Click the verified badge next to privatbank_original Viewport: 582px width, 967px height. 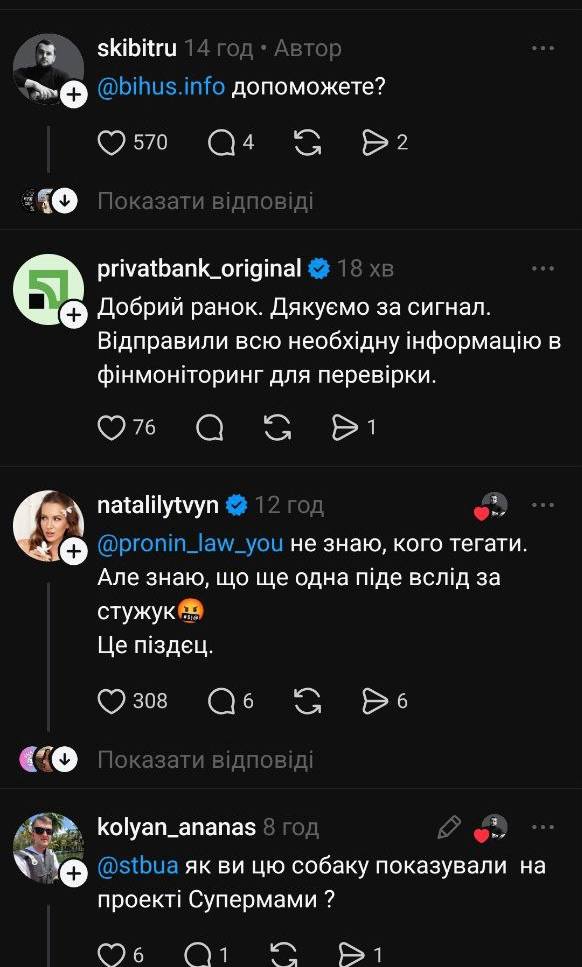coord(319,266)
